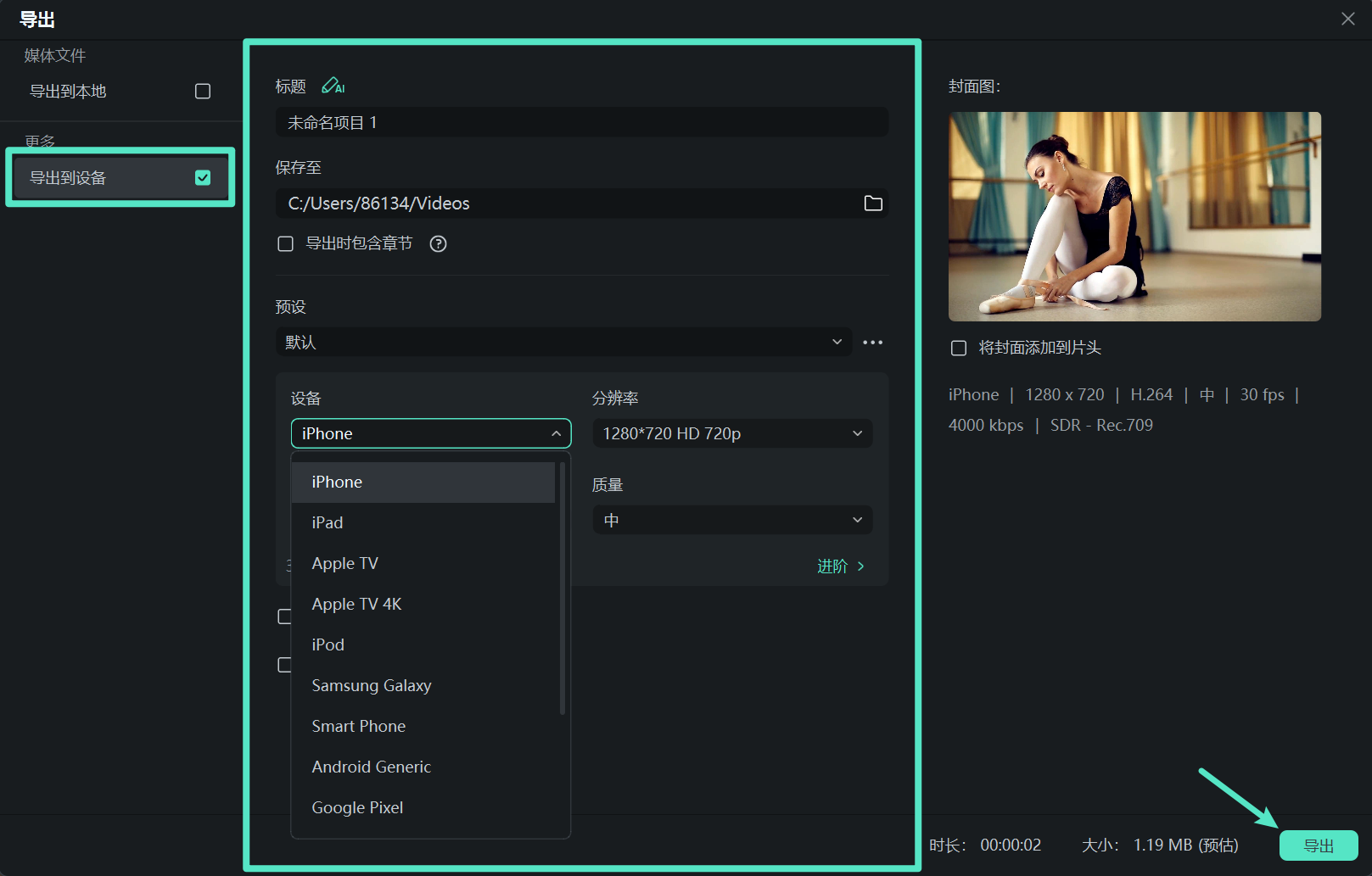Select iPad in the device list
Screen dimensions: 1372x876
[423, 523]
